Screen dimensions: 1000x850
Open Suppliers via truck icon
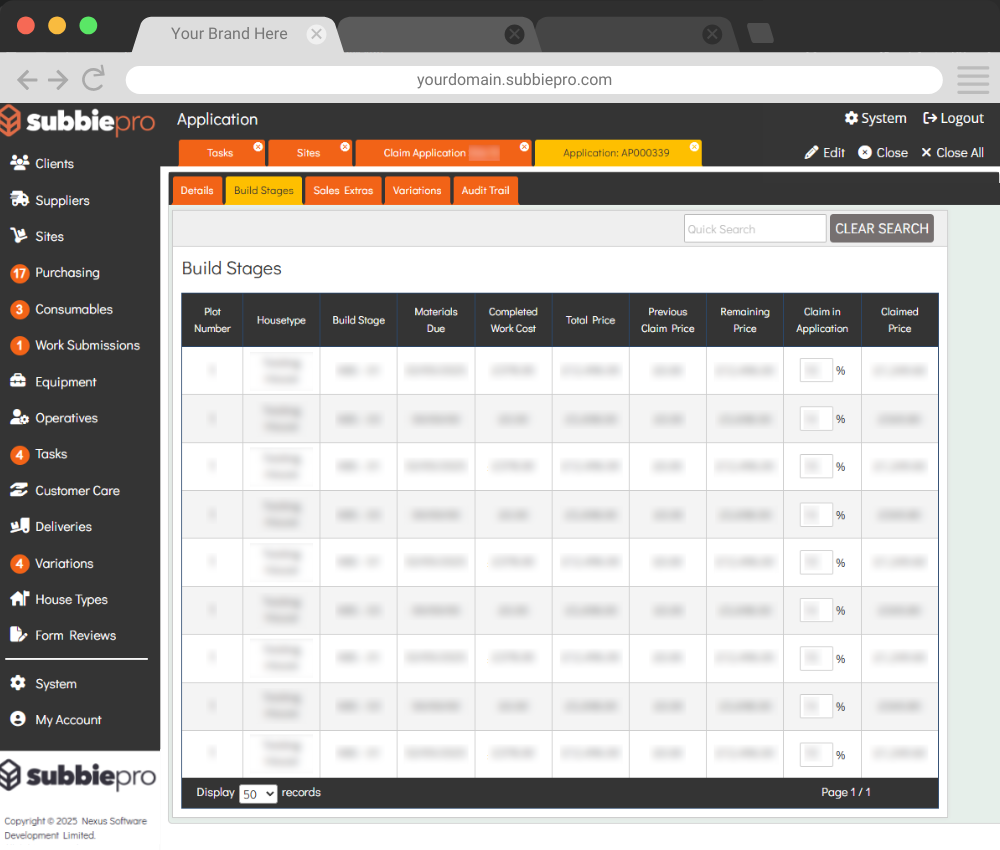click(x=19, y=200)
